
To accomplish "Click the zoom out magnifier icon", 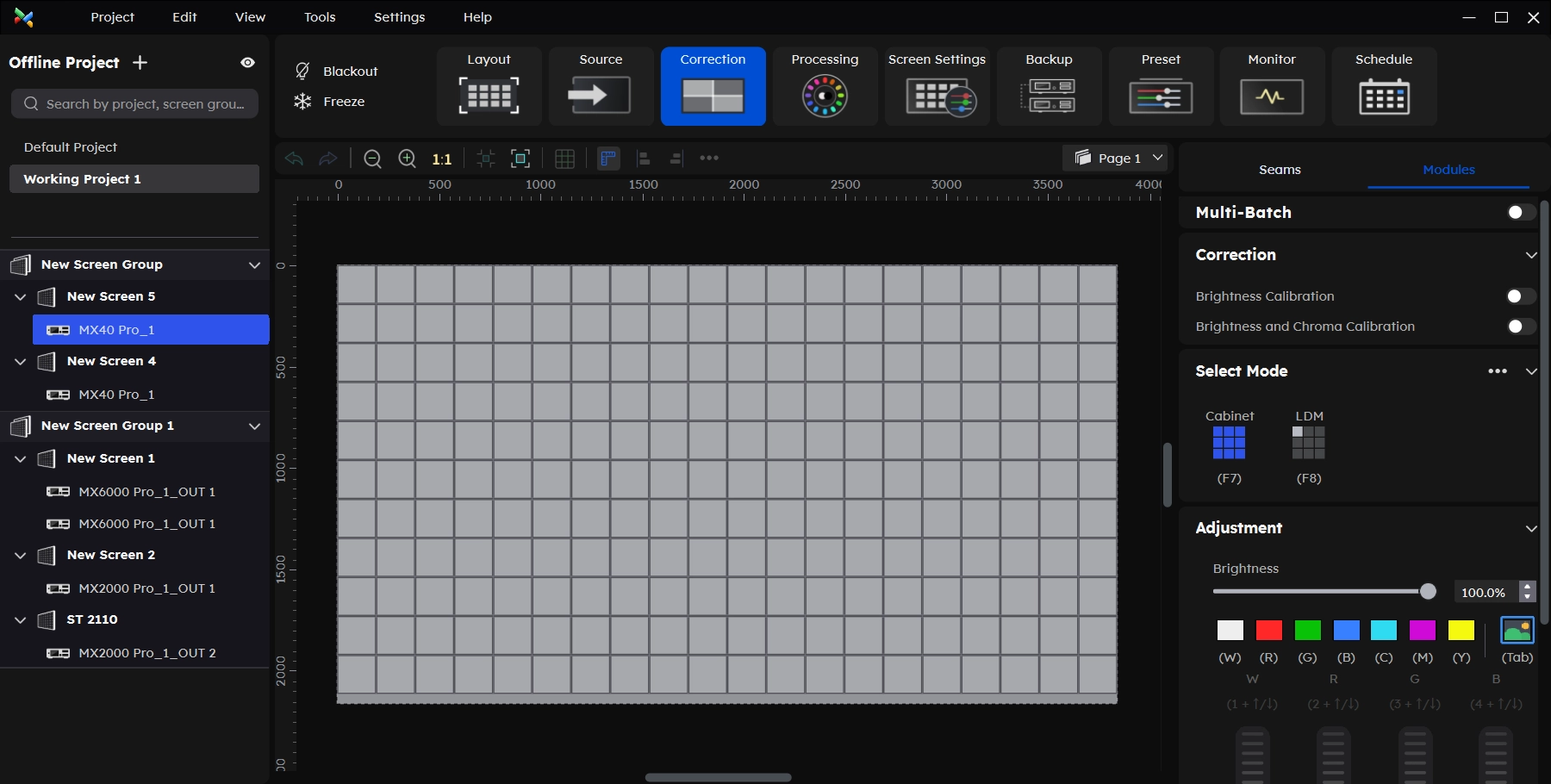I will pyautogui.click(x=372, y=159).
